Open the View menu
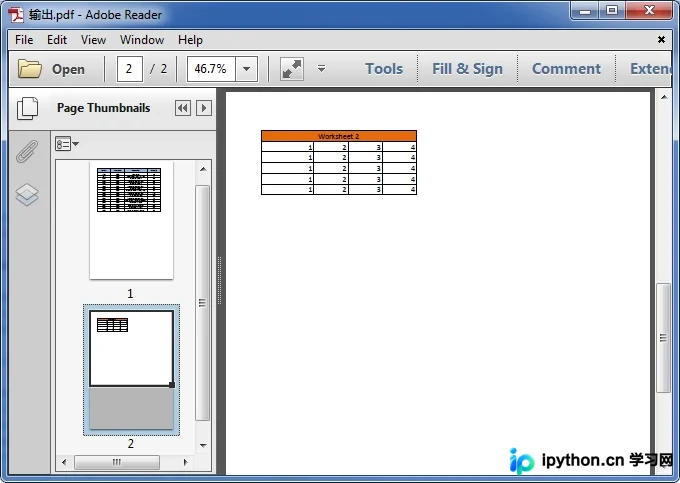Viewport: 680px width, 483px height. tap(93, 40)
